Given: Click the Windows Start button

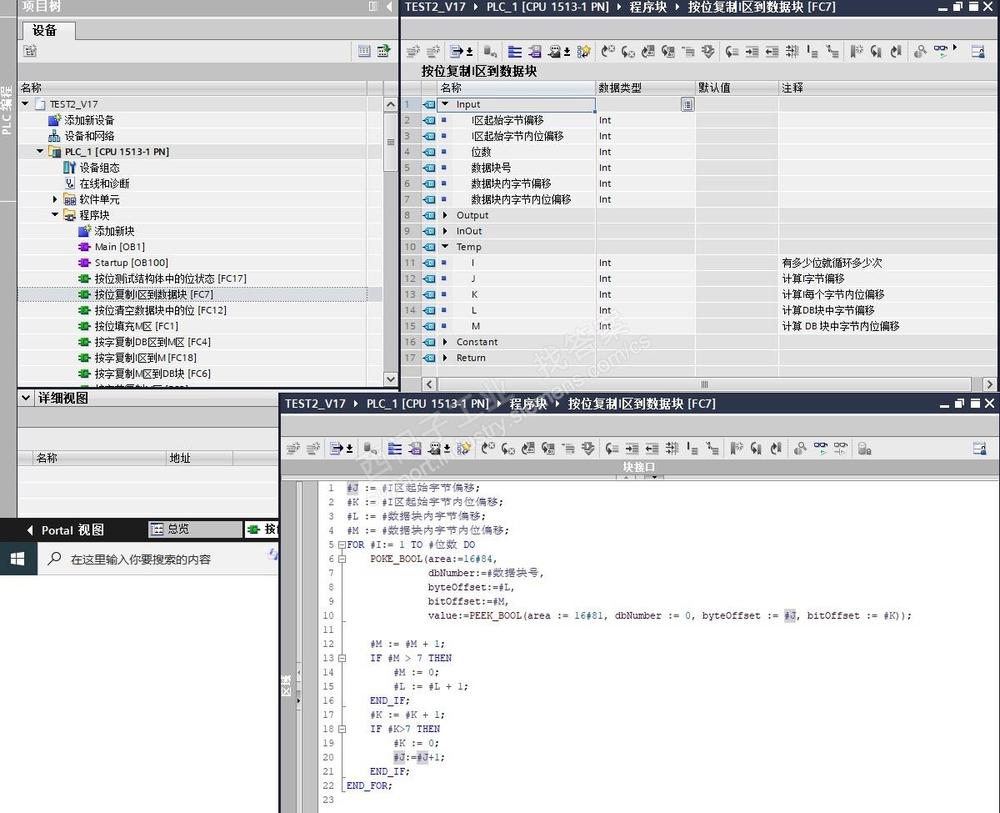Looking at the screenshot, I should pos(17,559).
